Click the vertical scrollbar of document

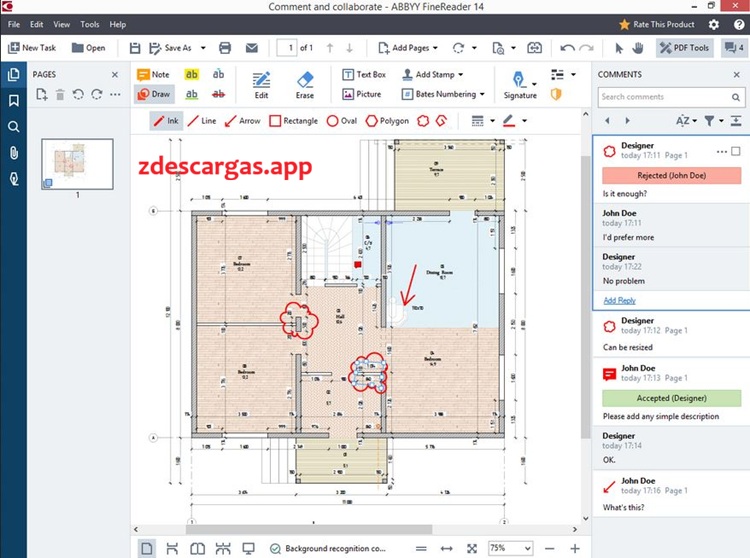pos(585,296)
